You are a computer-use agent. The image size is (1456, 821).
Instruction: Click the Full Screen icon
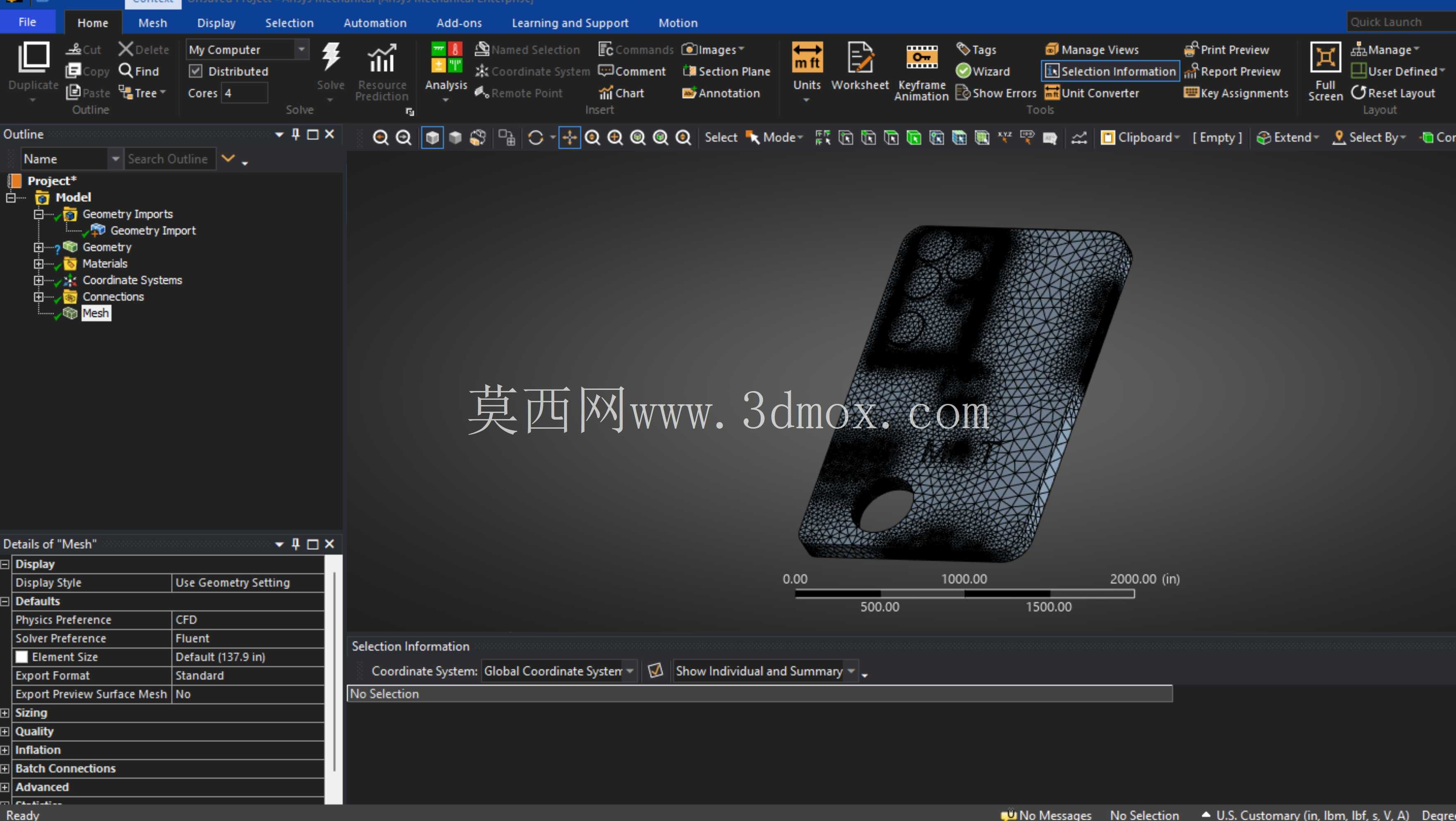[x=1326, y=57]
